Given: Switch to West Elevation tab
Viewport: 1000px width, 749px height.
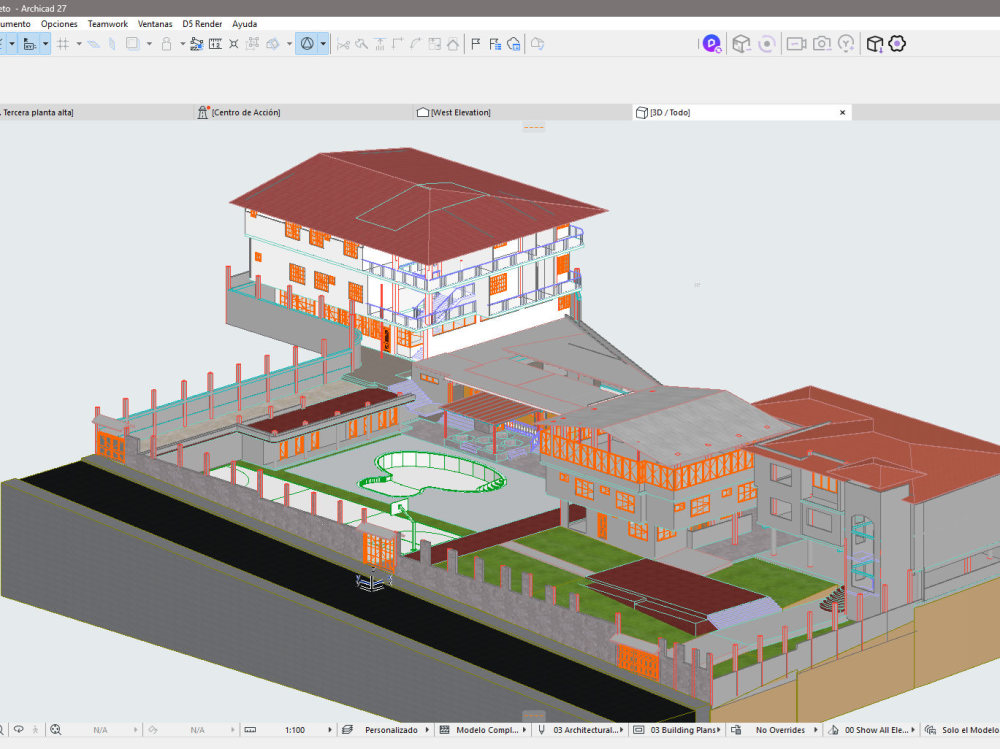Looking at the screenshot, I should pos(522,112).
